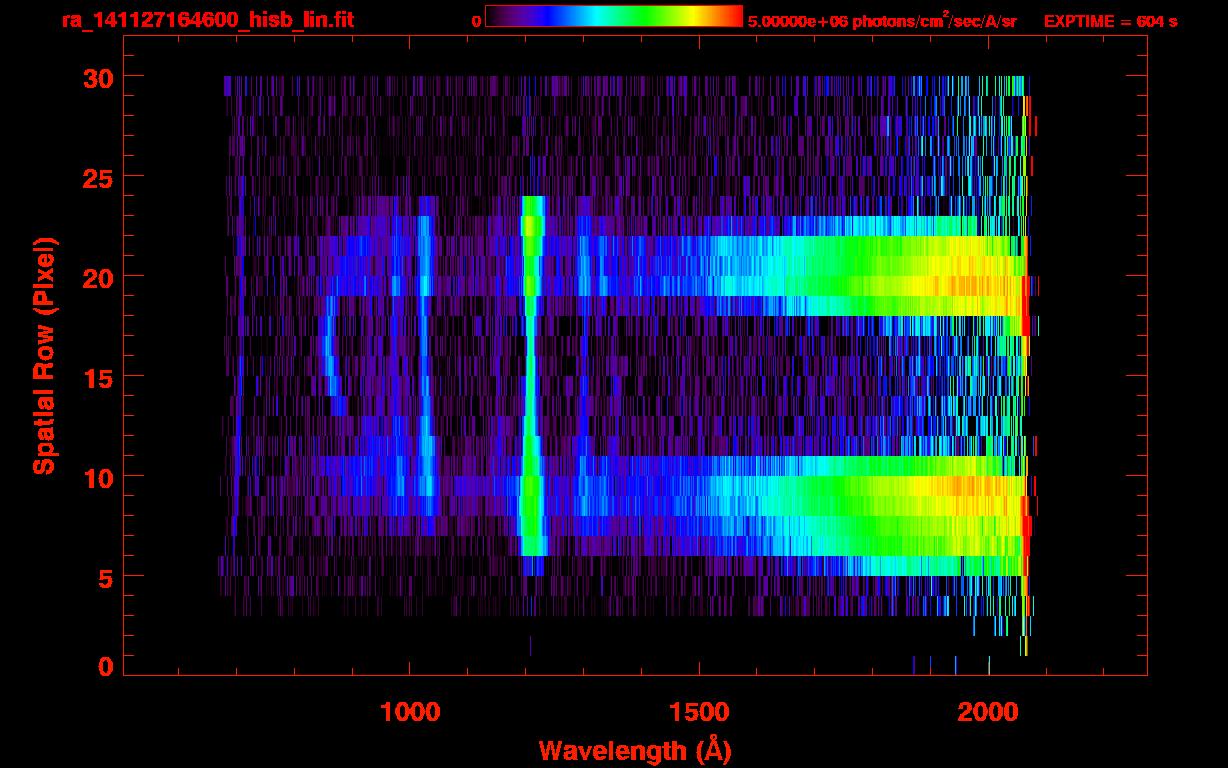Click the 30 spatial row tick label
Viewport: 1228px width, 768px height.
(x=98, y=77)
